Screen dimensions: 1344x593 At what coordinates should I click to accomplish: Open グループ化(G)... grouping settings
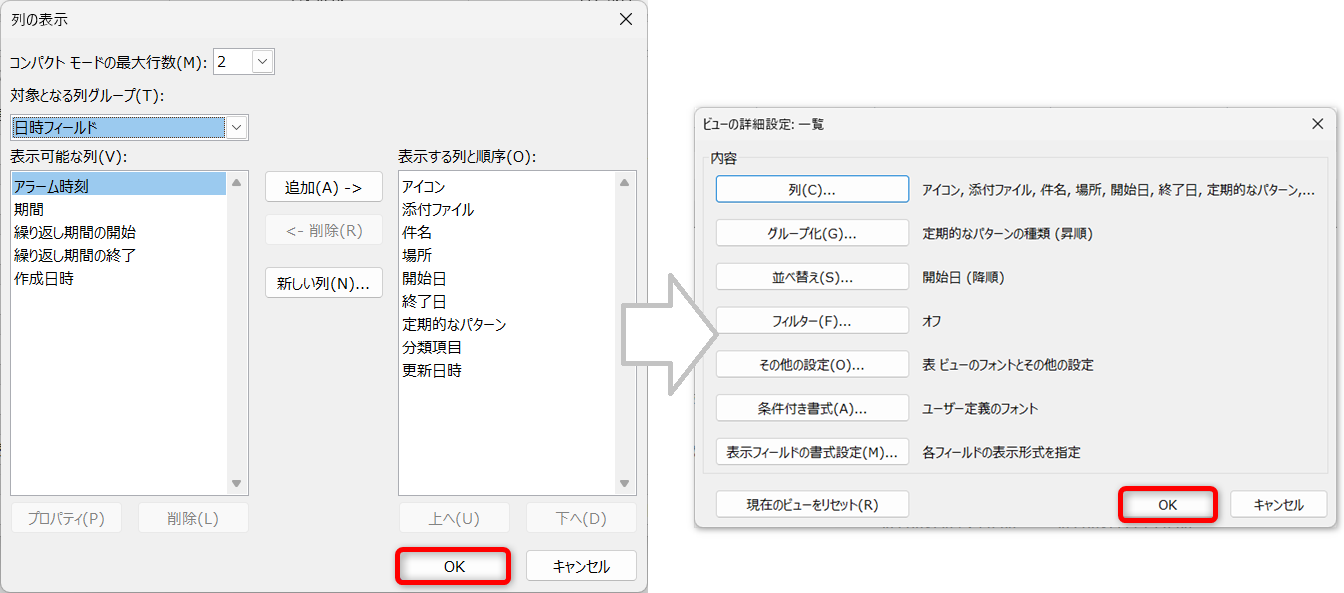coord(812,233)
